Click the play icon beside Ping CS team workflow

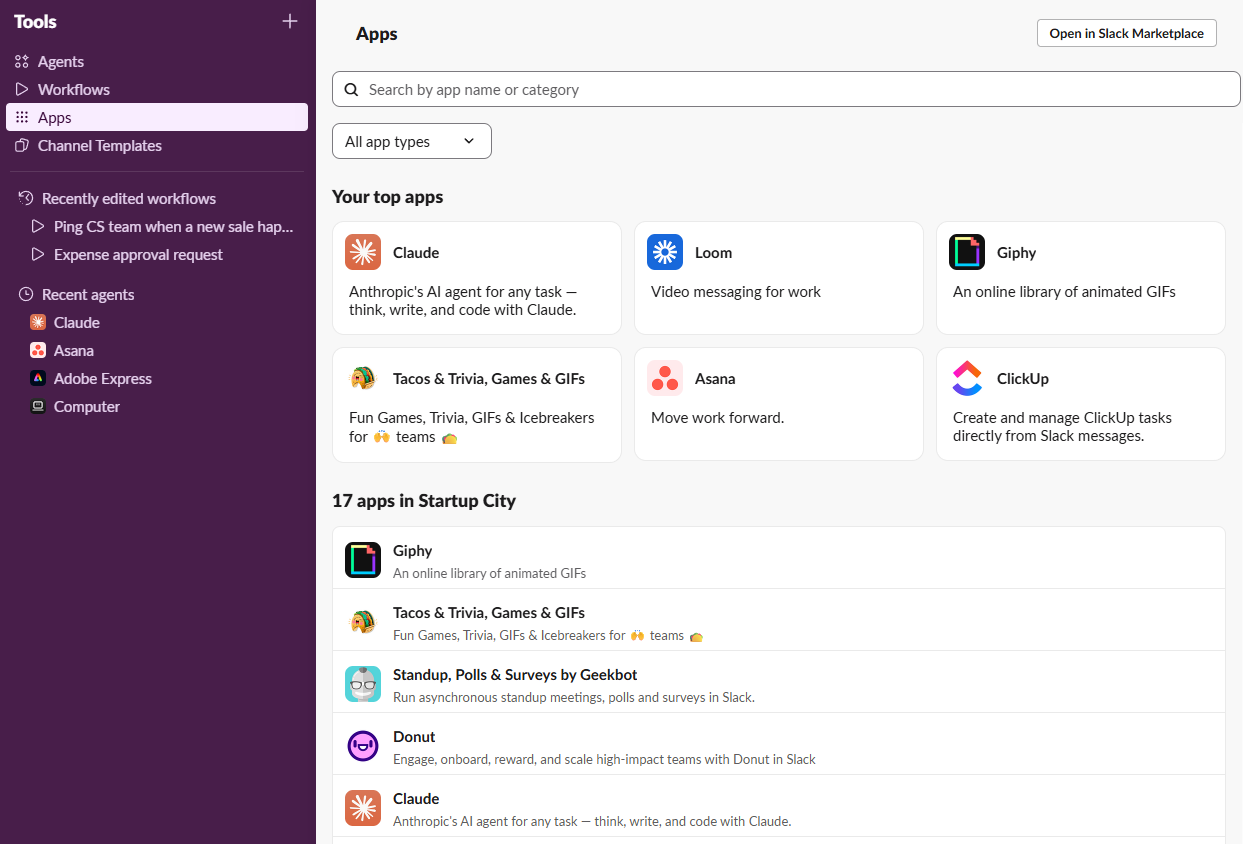38,227
